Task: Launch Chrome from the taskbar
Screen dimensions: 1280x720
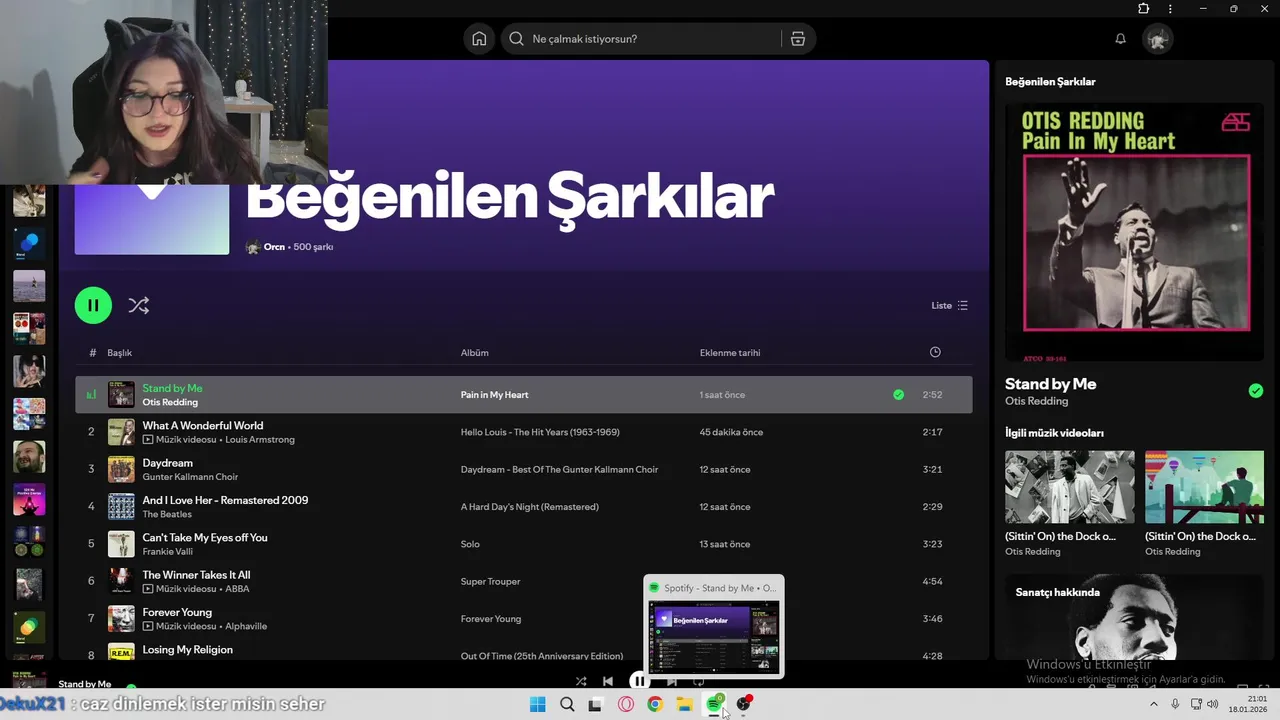Action: click(x=655, y=704)
